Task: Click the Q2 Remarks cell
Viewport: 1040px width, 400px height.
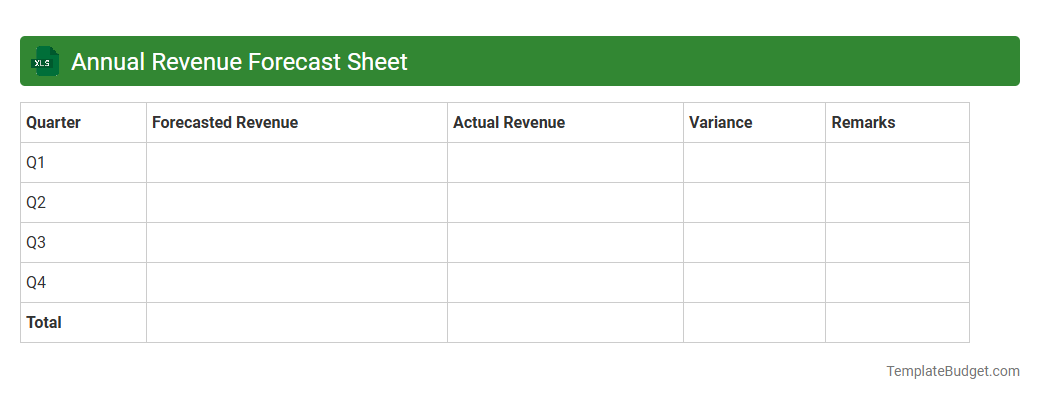Action: pyautogui.click(x=897, y=202)
